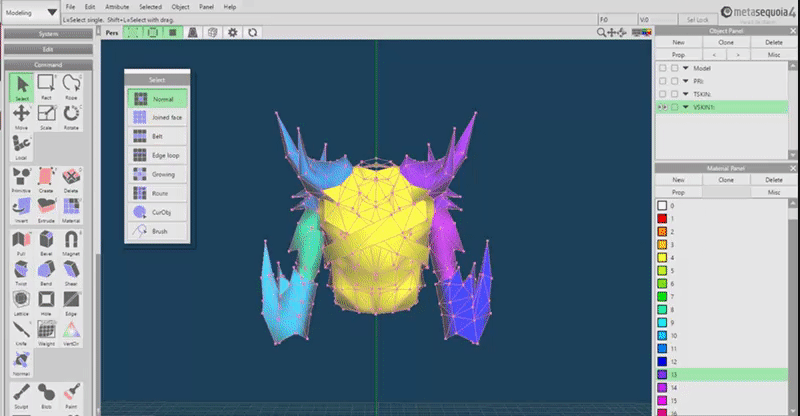The width and height of the screenshot is (800, 416).
Task: Expand the Edit panel header
Action: [x=48, y=50]
